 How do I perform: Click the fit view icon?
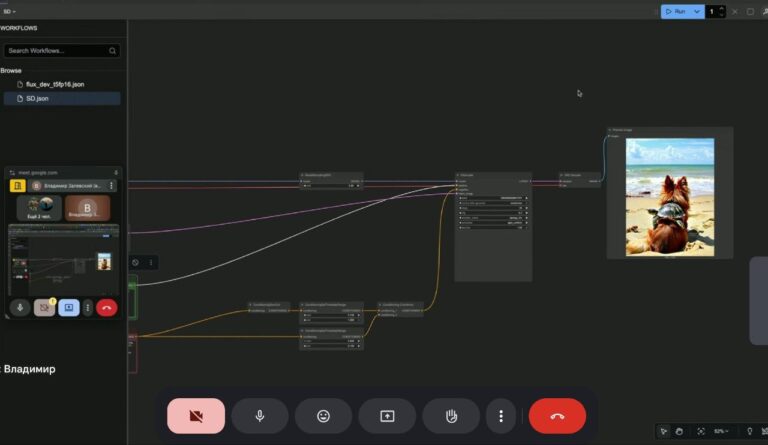[700, 431]
